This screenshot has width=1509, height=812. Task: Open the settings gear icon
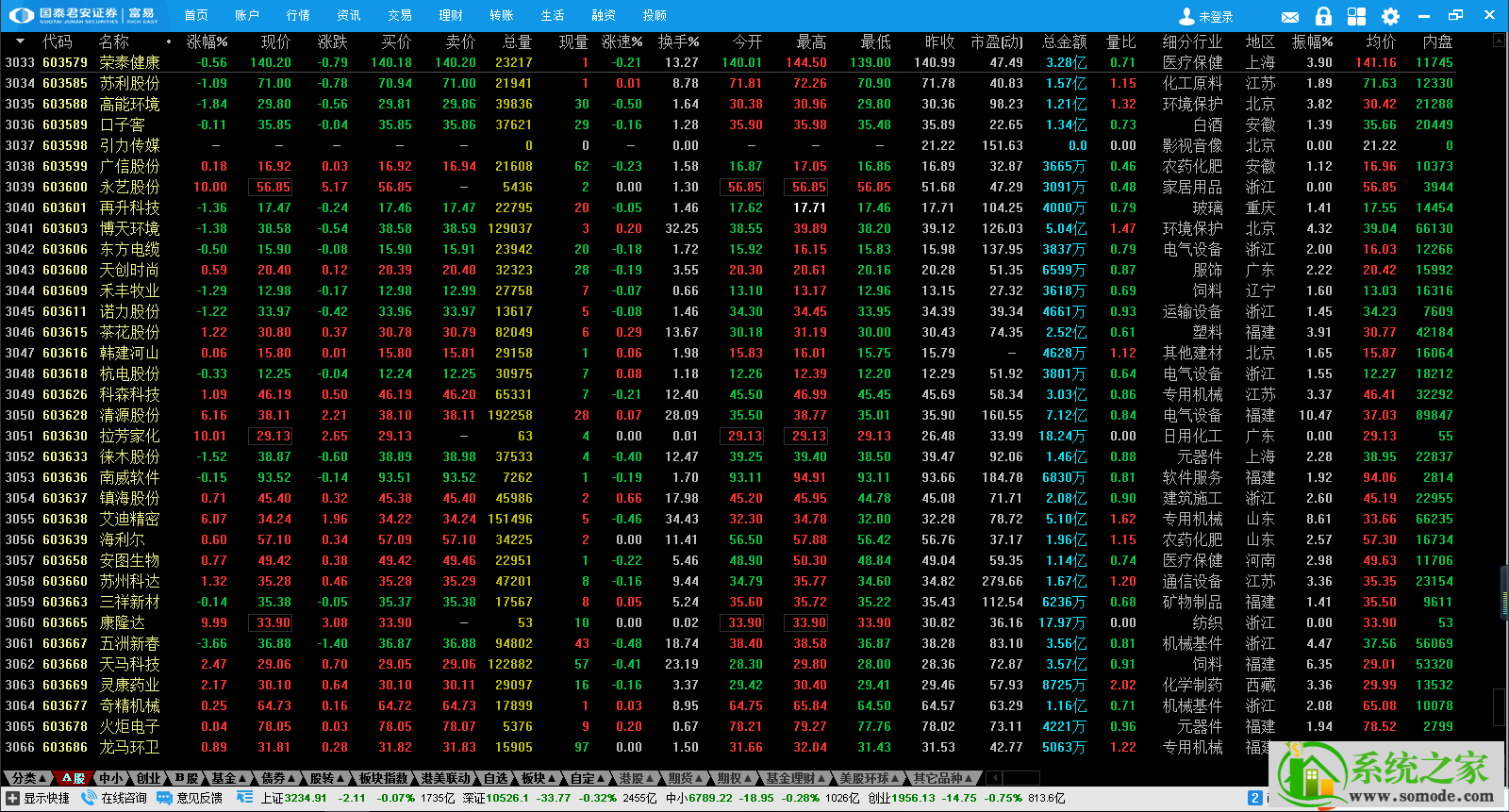click(x=1390, y=16)
